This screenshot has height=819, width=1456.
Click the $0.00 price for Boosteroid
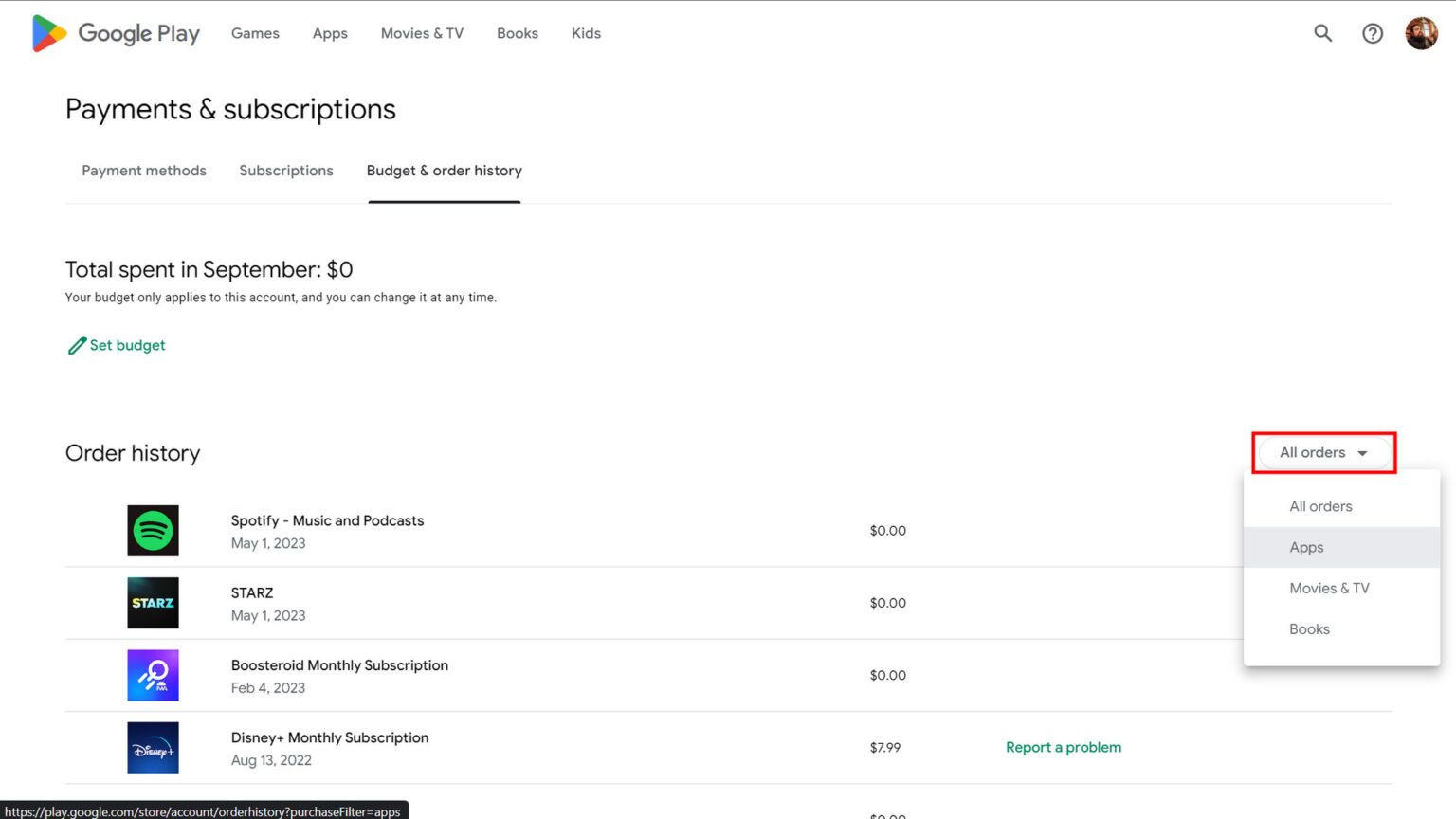pos(888,675)
